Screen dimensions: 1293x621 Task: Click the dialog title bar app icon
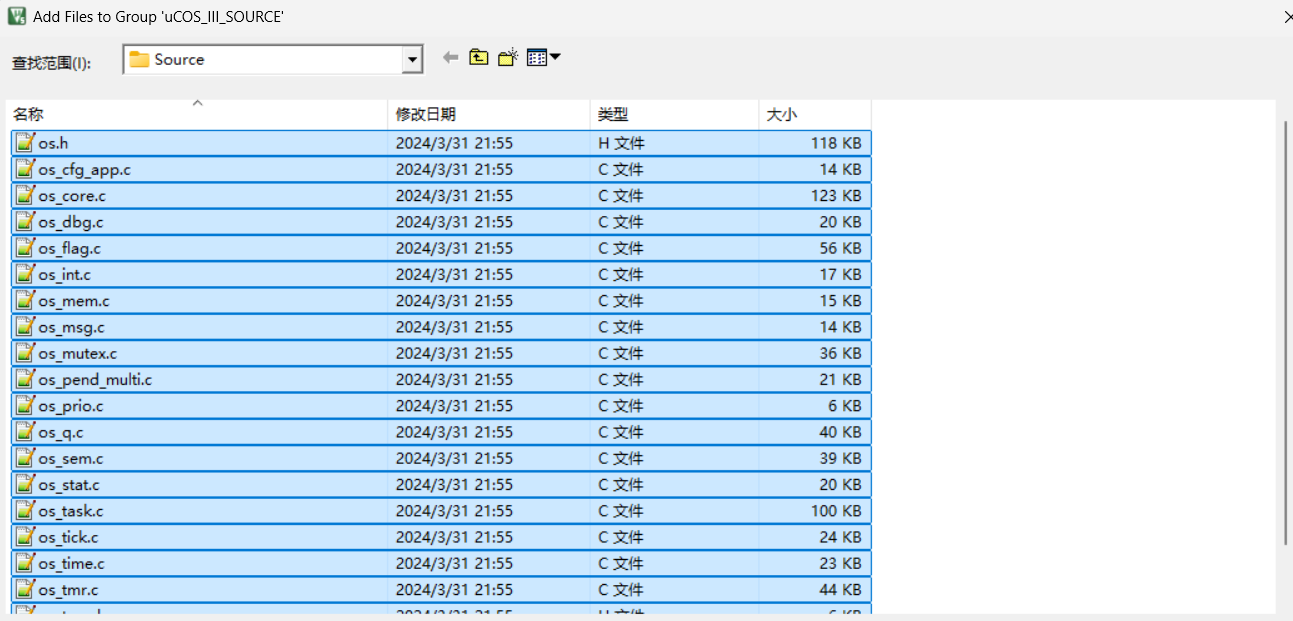(16, 16)
